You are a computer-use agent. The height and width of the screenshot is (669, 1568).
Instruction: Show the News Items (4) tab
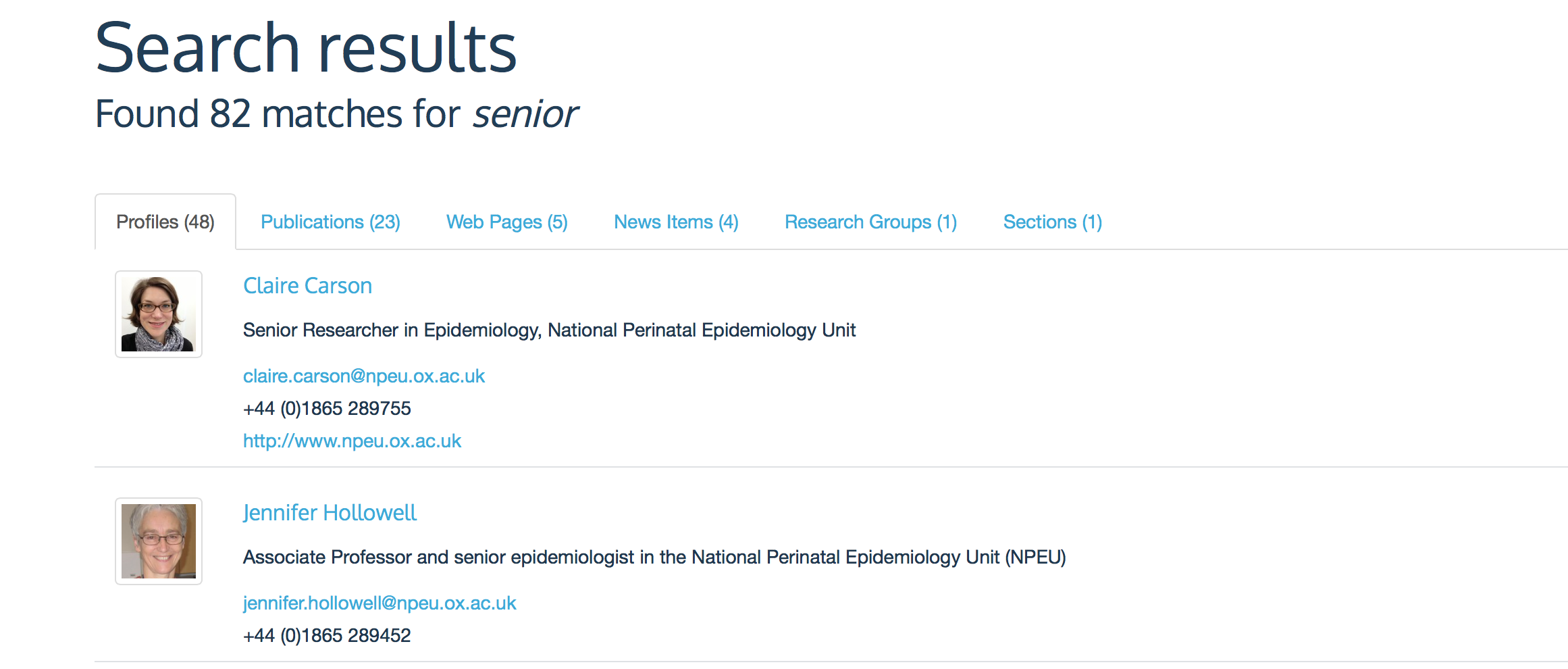pyautogui.click(x=676, y=222)
